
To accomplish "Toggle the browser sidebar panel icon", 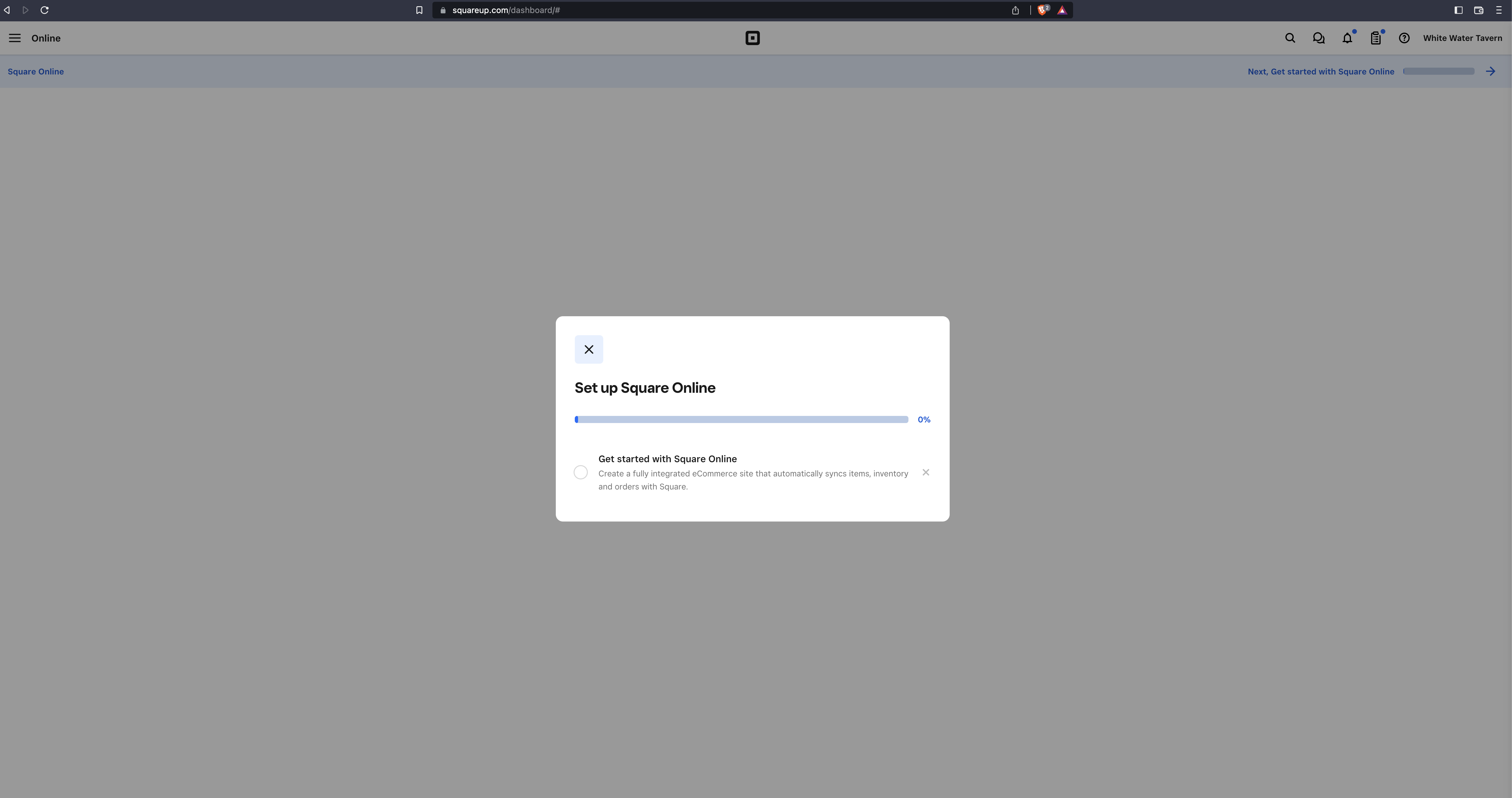I will tap(1458, 10).
